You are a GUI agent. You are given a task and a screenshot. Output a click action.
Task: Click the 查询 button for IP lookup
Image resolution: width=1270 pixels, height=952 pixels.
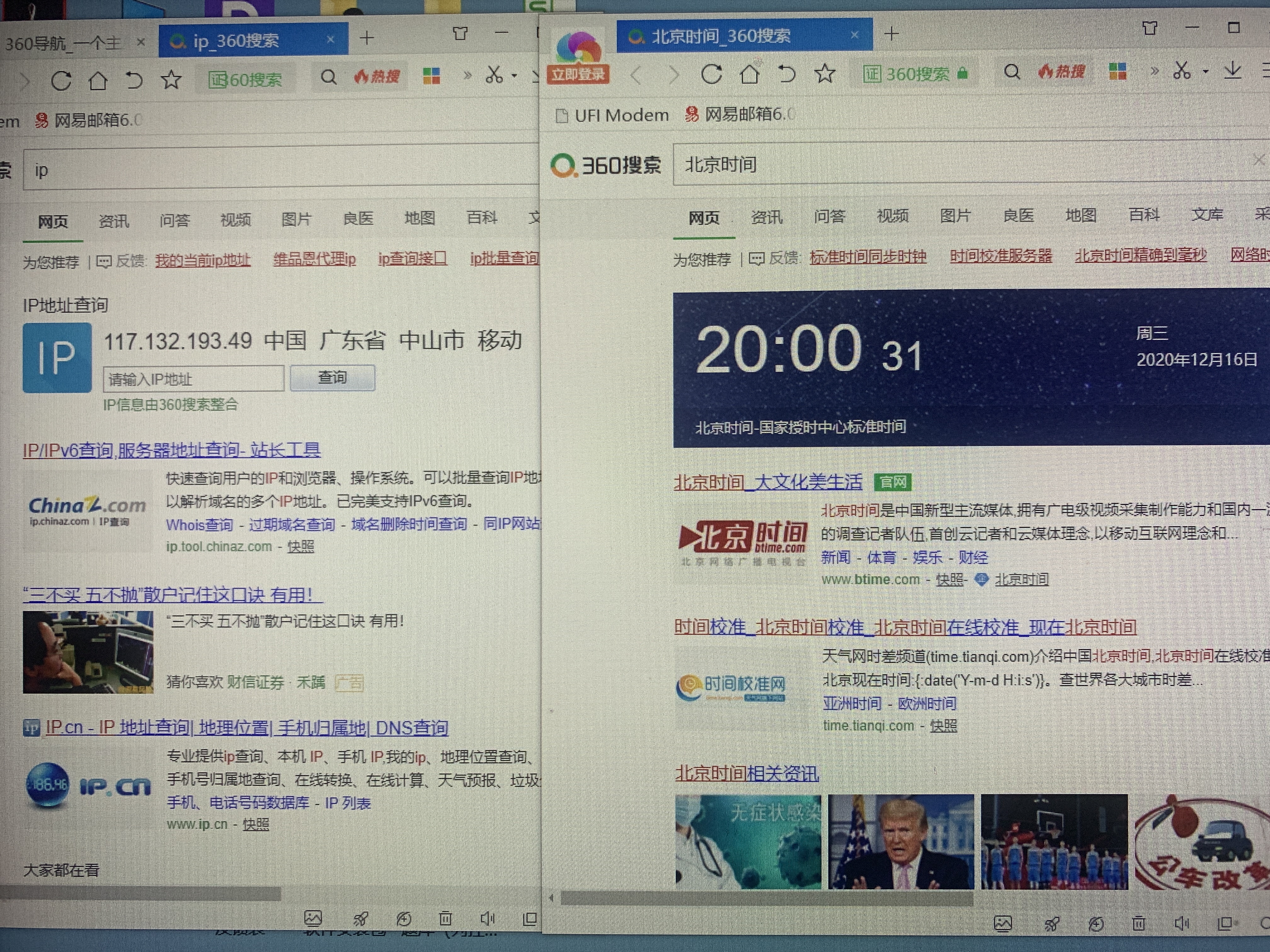[332, 378]
